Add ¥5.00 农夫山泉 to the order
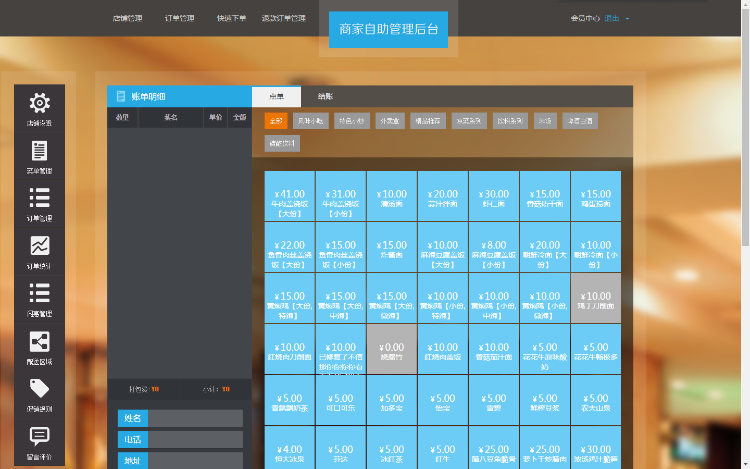The height and width of the screenshot is (469, 750). point(596,400)
